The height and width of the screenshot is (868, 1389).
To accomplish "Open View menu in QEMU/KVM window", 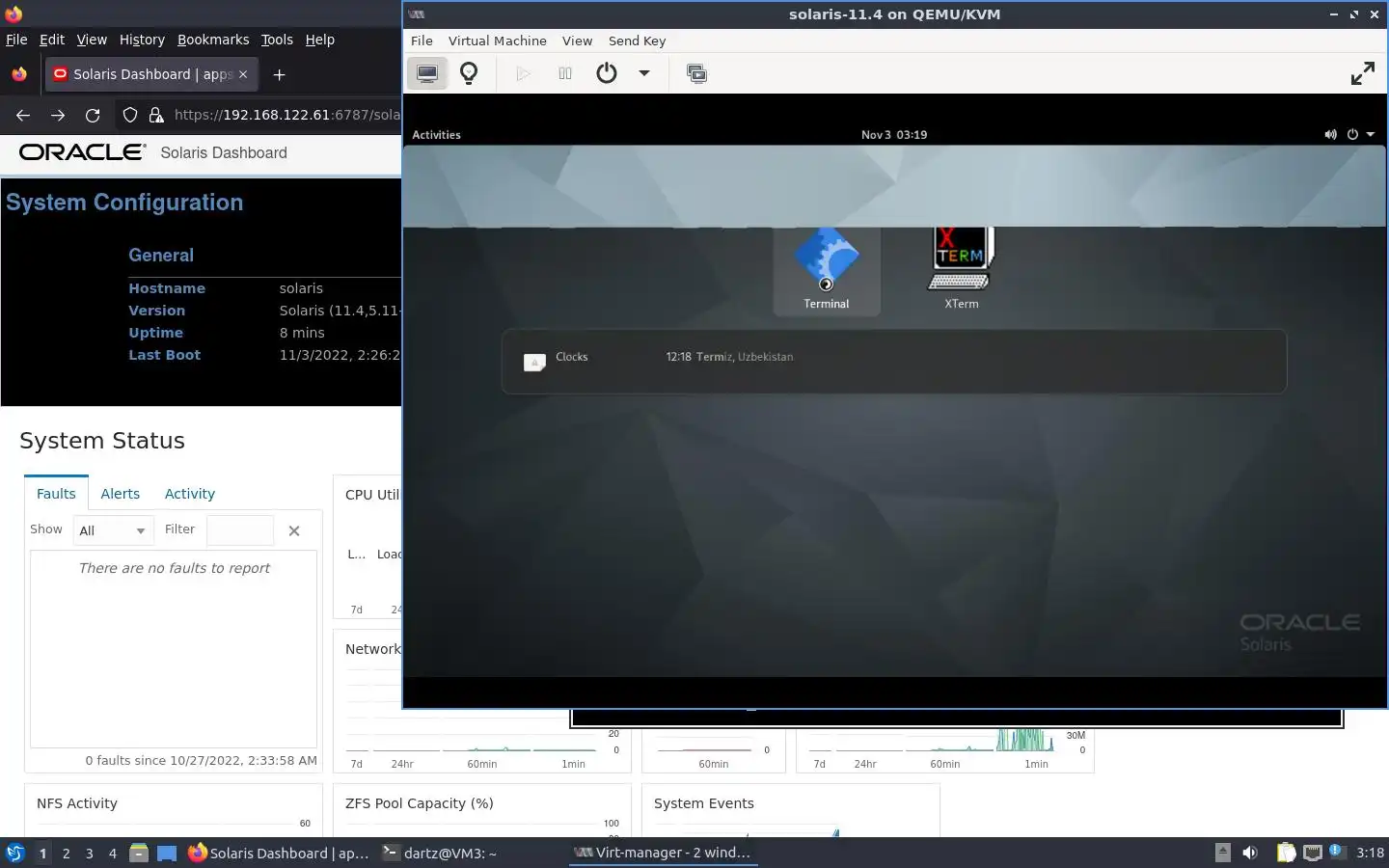I will pyautogui.click(x=577, y=41).
